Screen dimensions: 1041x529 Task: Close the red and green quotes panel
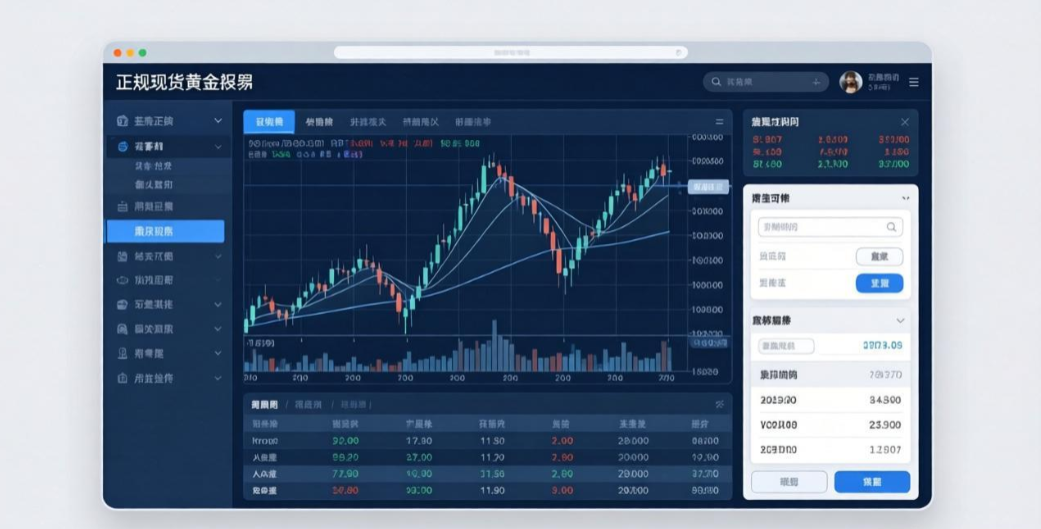905,122
